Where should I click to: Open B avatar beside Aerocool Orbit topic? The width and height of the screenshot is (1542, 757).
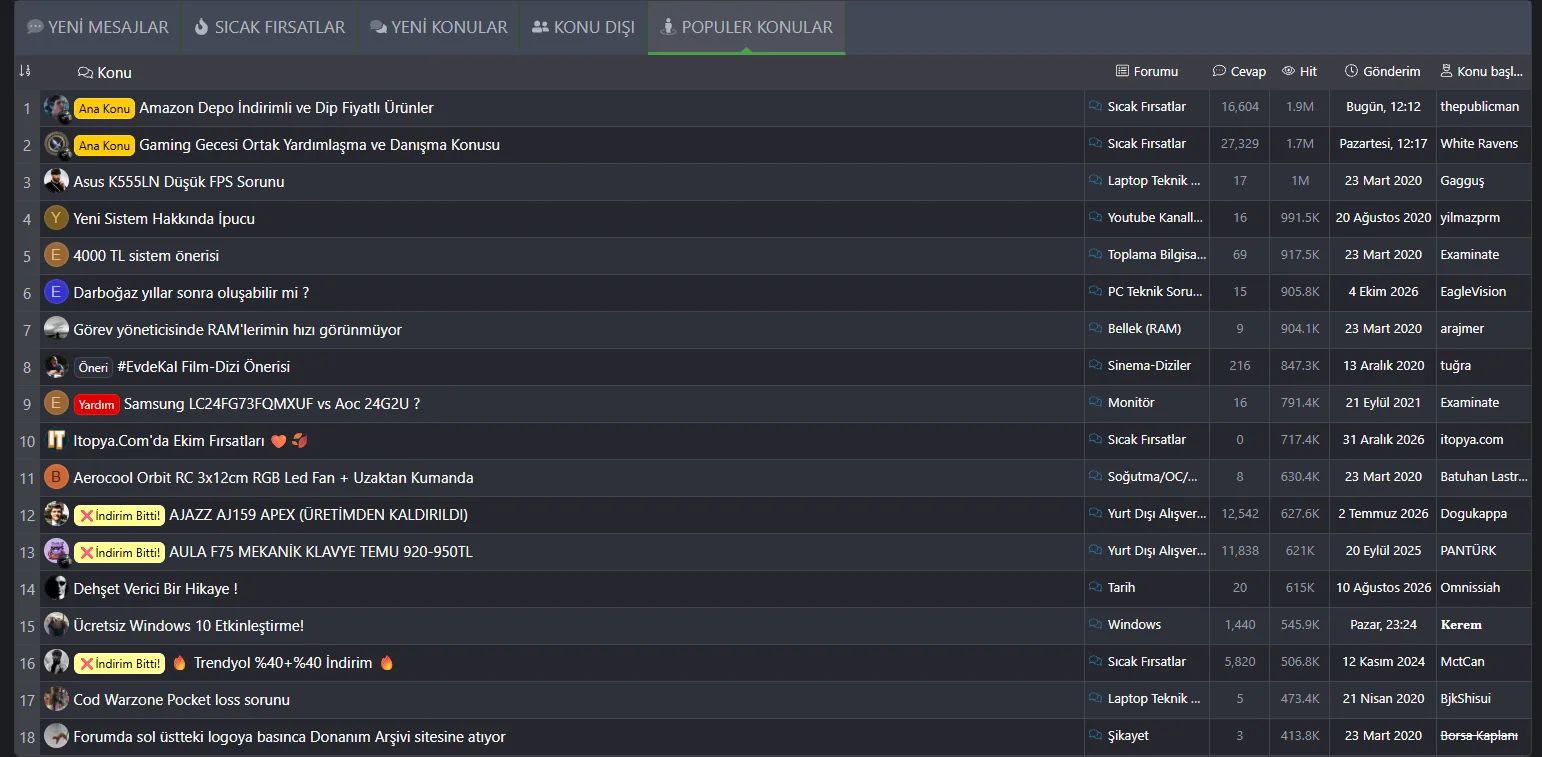56,477
